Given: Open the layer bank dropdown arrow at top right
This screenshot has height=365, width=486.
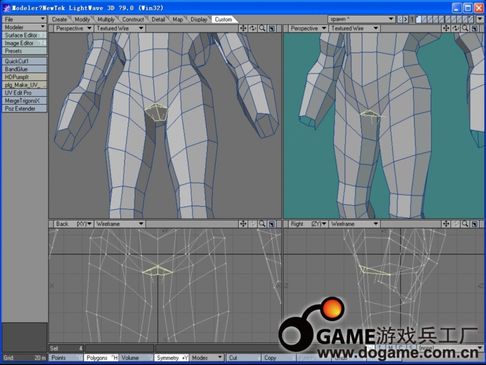Looking at the screenshot, I should tap(480, 19).
